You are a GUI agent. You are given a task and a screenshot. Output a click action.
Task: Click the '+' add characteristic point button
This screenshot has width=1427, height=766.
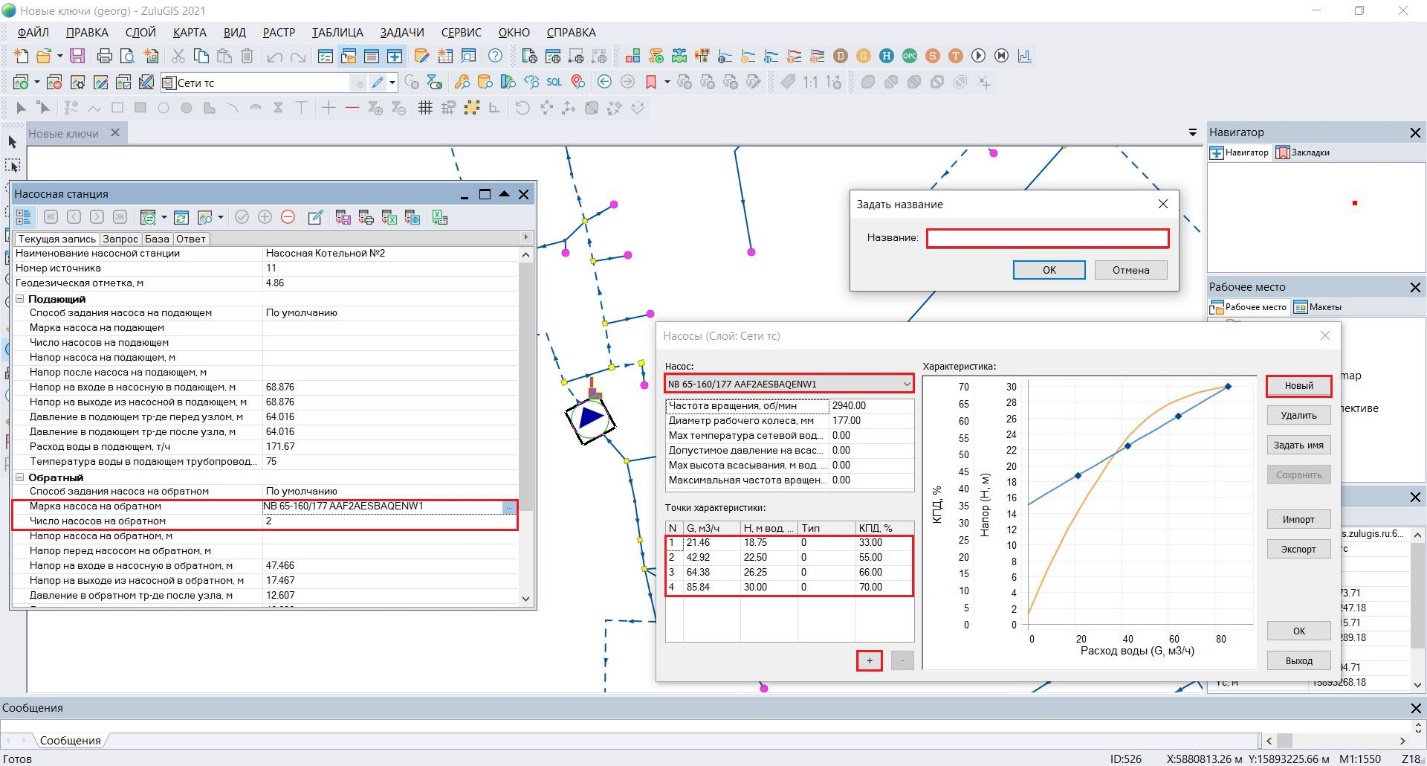[x=869, y=660]
